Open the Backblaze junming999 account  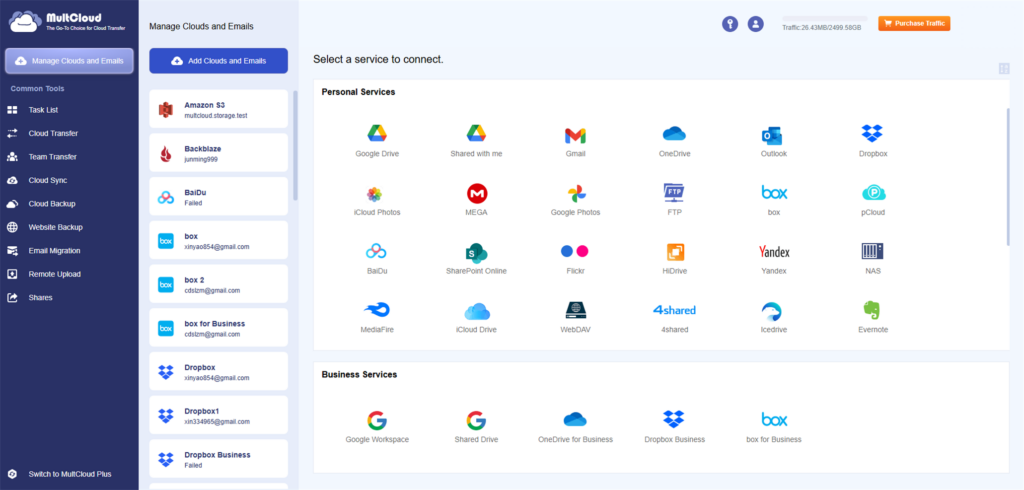click(x=218, y=153)
